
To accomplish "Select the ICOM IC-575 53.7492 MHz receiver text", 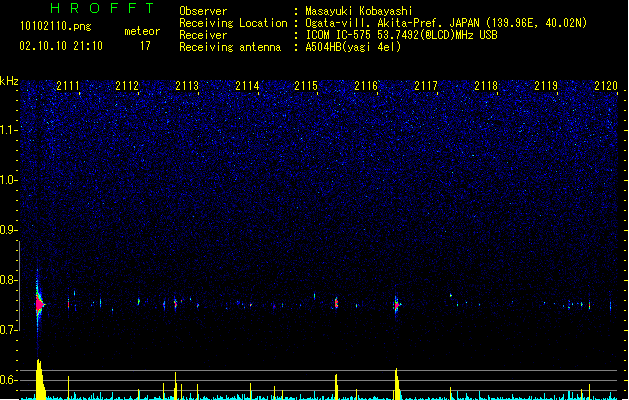I will coord(402,35).
